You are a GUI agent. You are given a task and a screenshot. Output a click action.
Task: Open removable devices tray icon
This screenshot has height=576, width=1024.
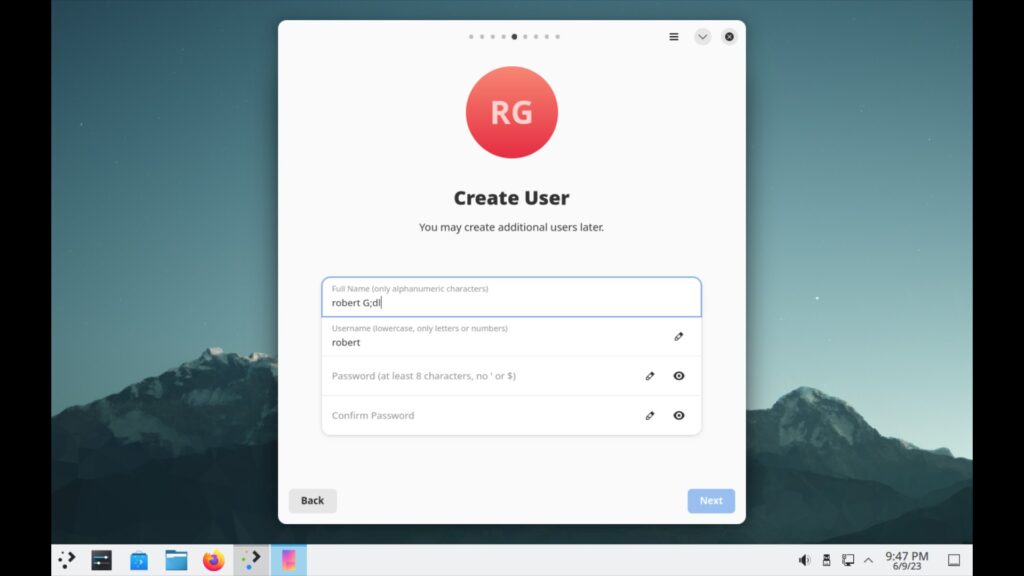(826, 560)
